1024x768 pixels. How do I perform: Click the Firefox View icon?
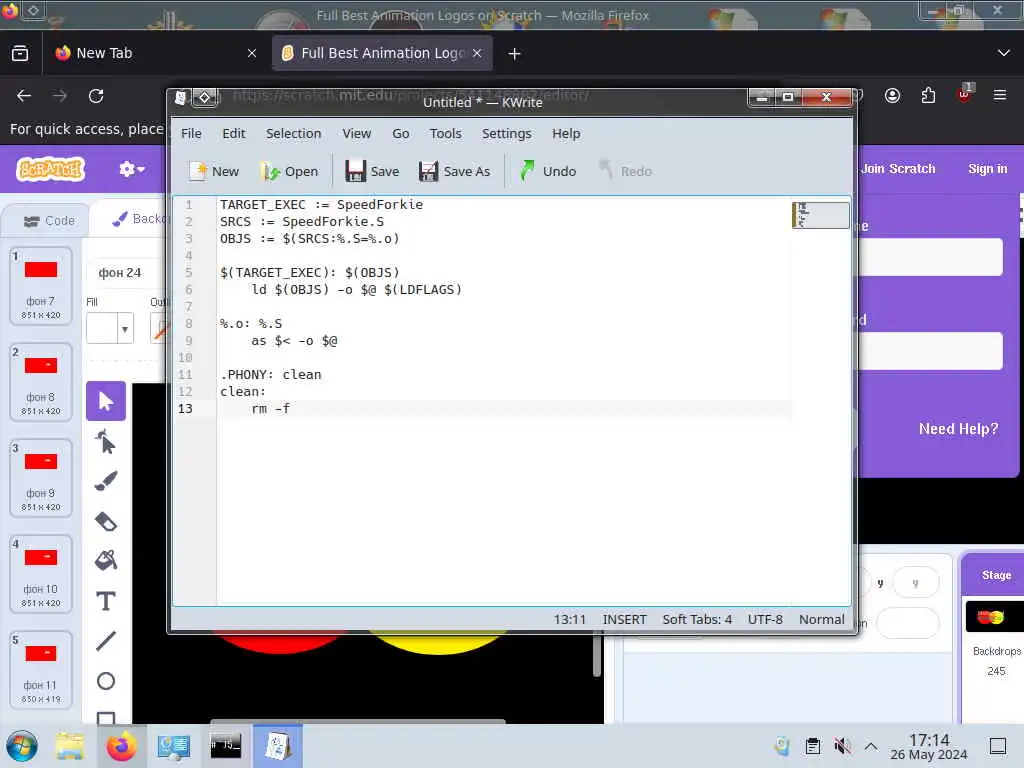pyautogui.click(x=20, y=53)
